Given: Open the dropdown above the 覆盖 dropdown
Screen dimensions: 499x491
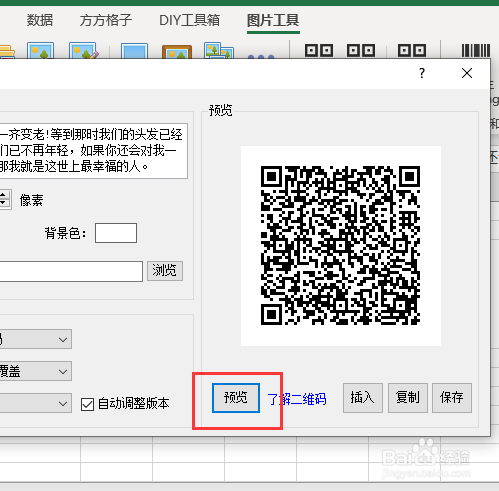Looking at the screenshot, I should coord(35,339).
